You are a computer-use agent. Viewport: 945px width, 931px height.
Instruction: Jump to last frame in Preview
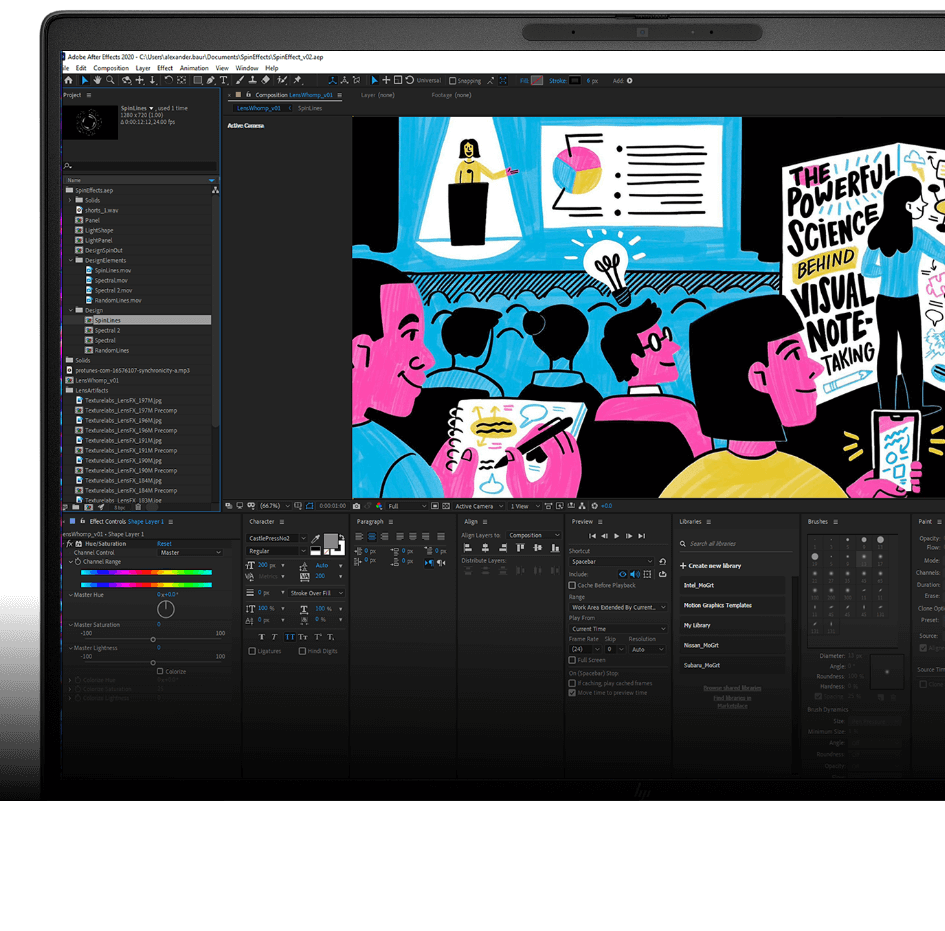642,536
